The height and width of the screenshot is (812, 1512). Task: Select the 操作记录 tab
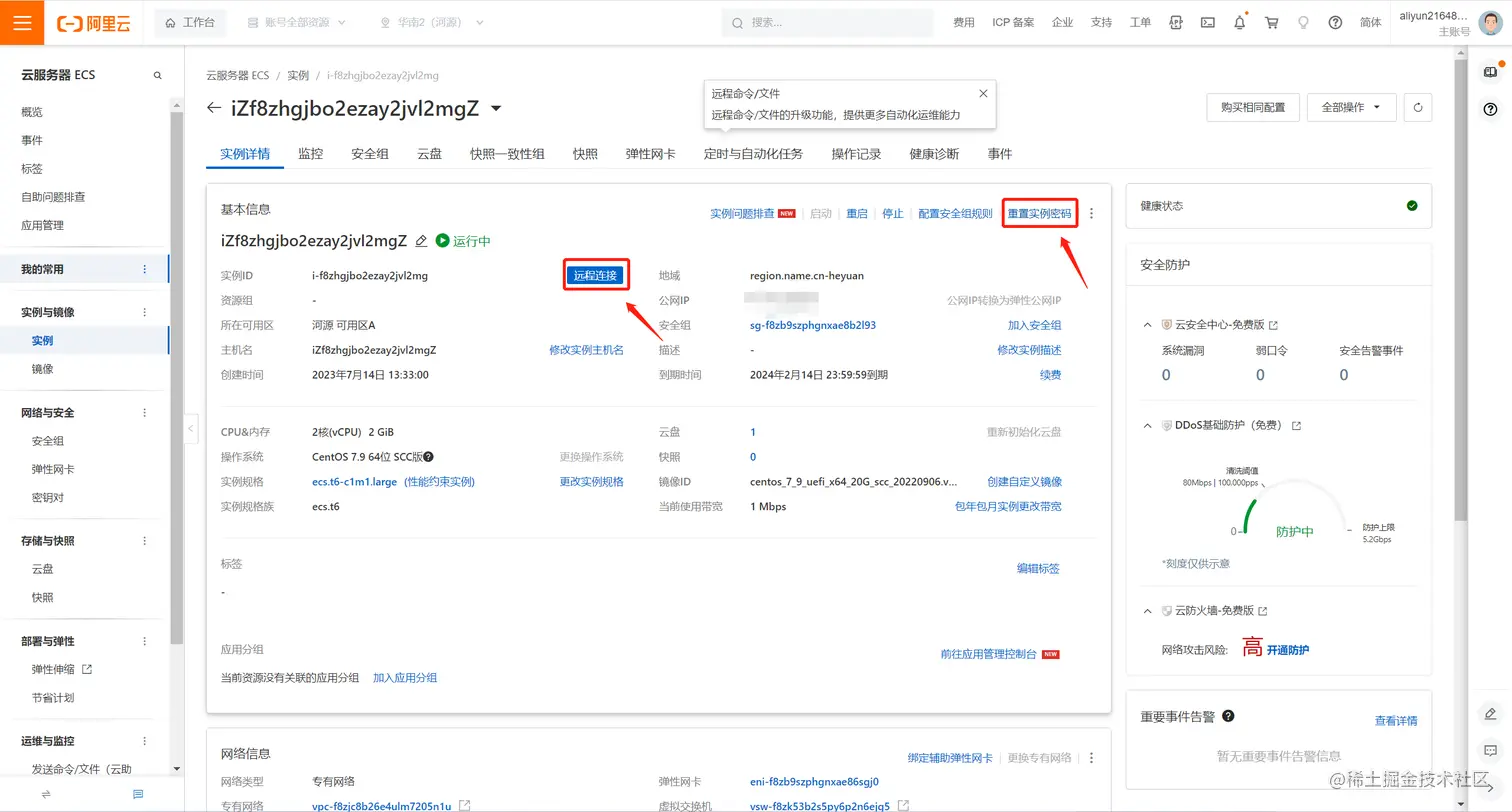(x=857, y=154)
